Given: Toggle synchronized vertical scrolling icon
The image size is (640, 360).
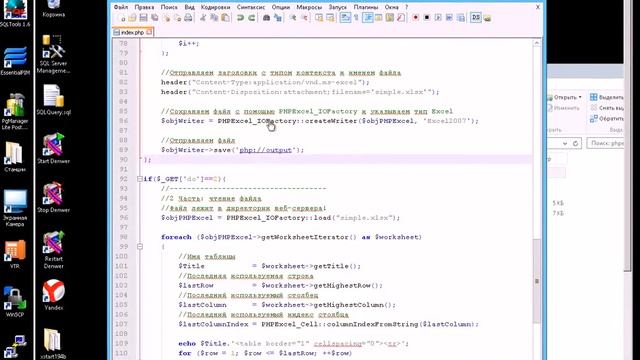Looking at the screenshot, I should pos(319,18).
